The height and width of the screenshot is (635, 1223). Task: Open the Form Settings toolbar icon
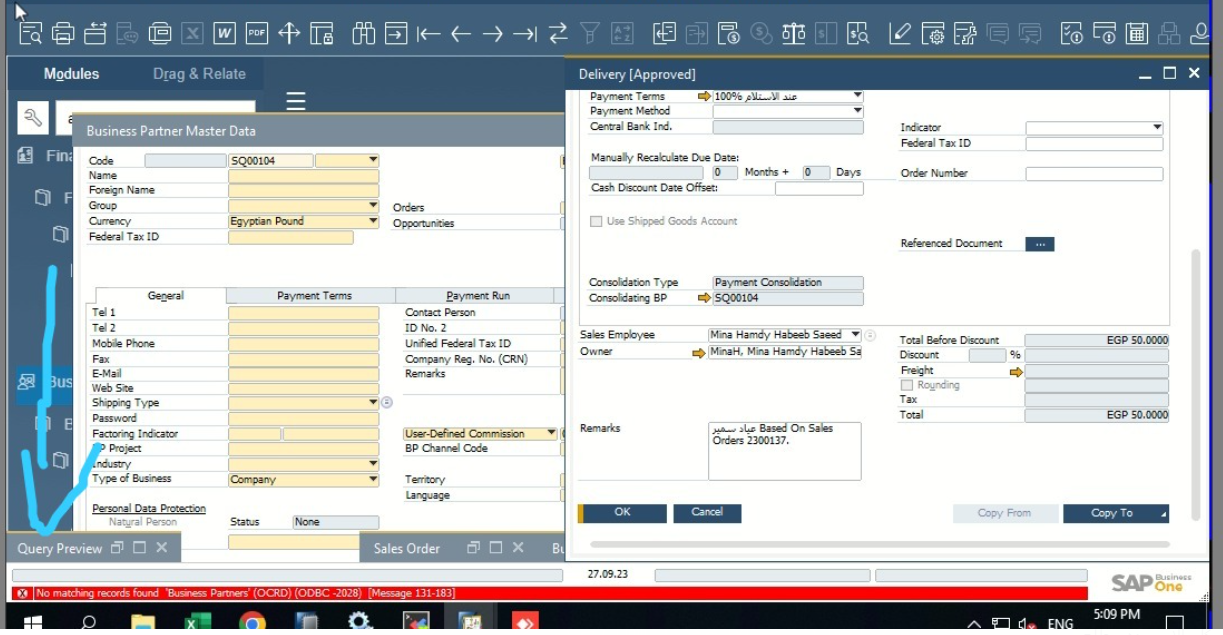(x=932, y=34)
